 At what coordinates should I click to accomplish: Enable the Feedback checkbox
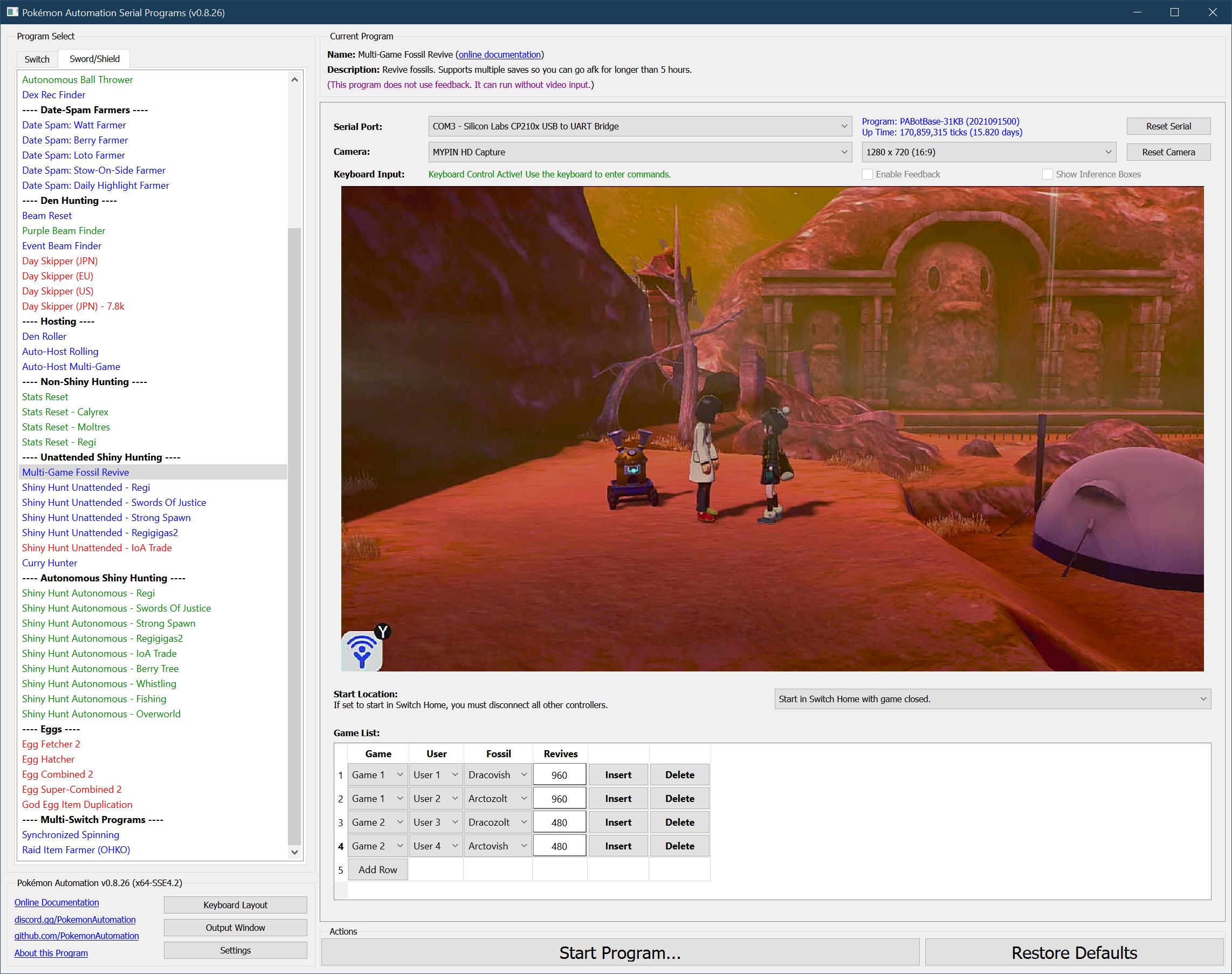868,175
